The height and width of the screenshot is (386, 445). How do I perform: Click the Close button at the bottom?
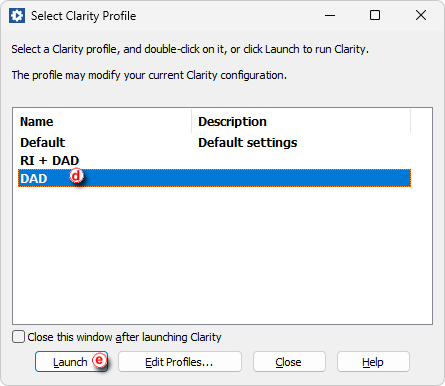click(x=289, y=362)
